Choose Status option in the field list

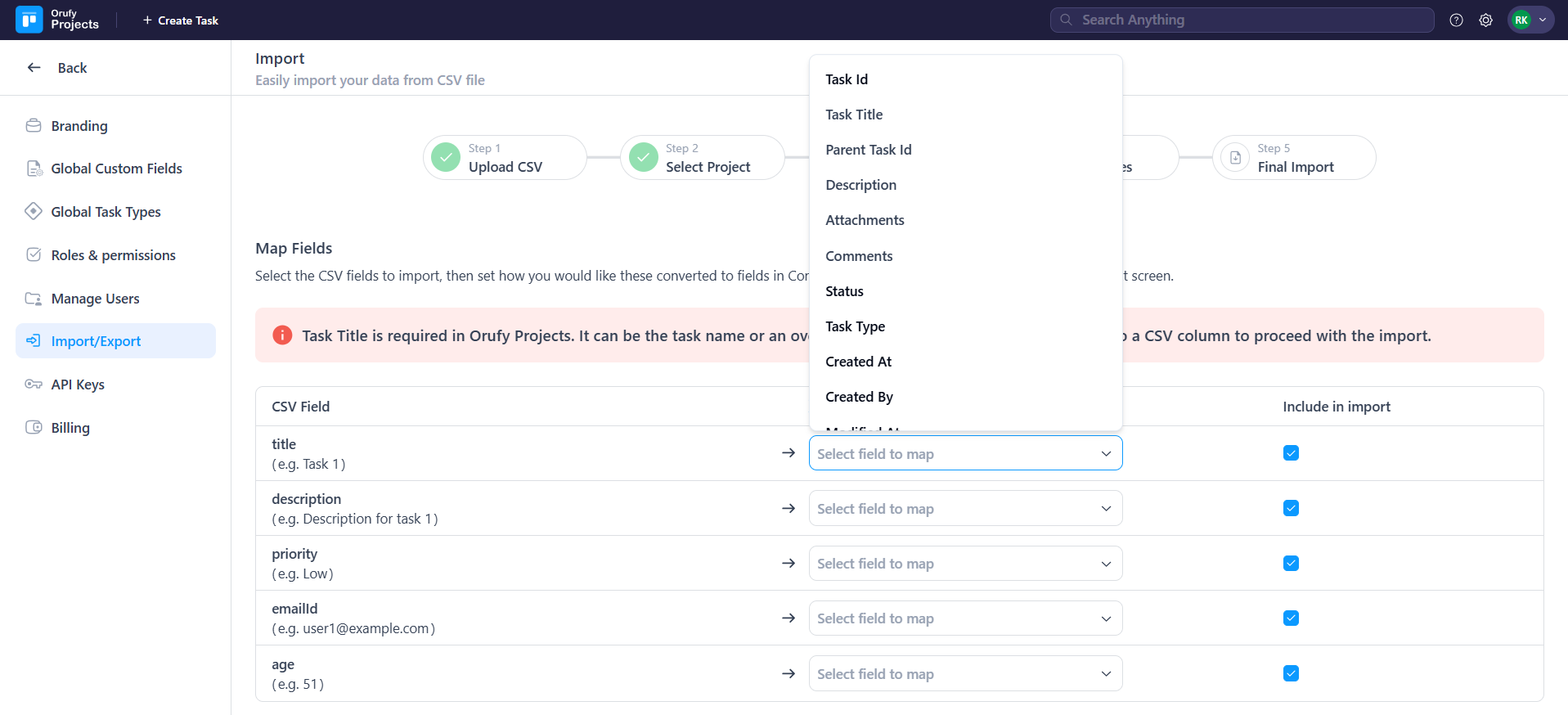pyautogui.click(x=844, y=291)
